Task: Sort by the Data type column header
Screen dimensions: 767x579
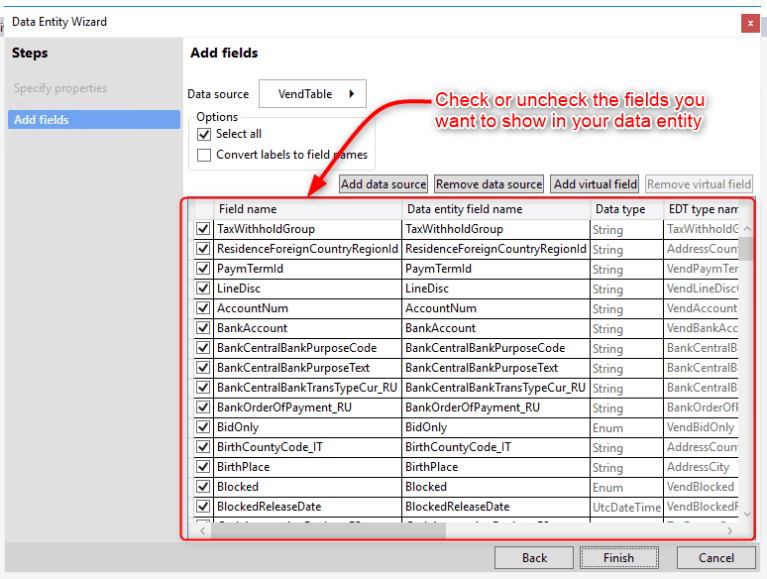Action: point(627,209)
